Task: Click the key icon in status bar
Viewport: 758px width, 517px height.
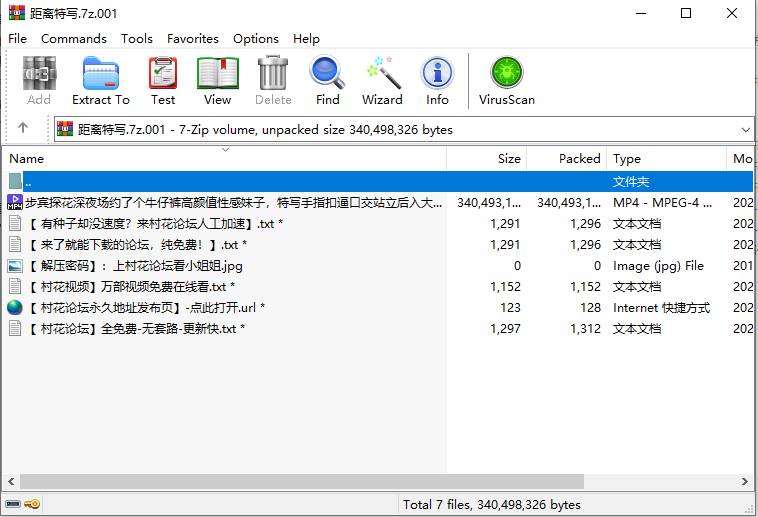Action: click(x=32, y=505)
